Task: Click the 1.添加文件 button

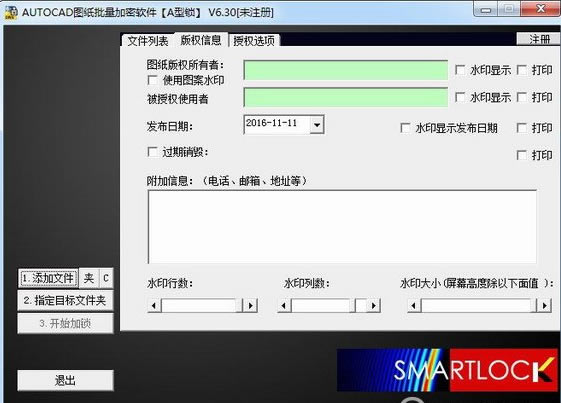Action: [x=48, y=278]
